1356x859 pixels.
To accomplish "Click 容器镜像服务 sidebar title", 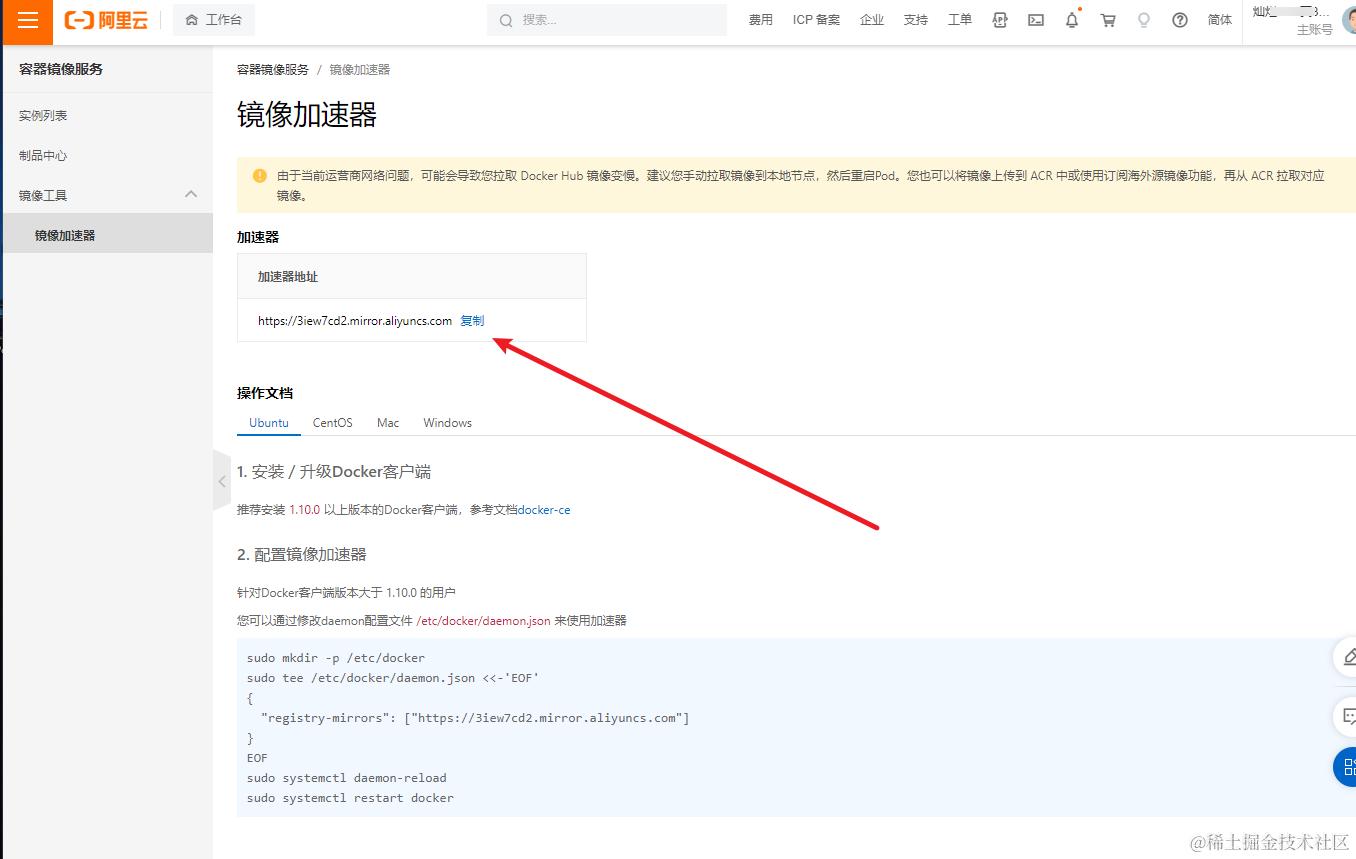I will point(61,69).
